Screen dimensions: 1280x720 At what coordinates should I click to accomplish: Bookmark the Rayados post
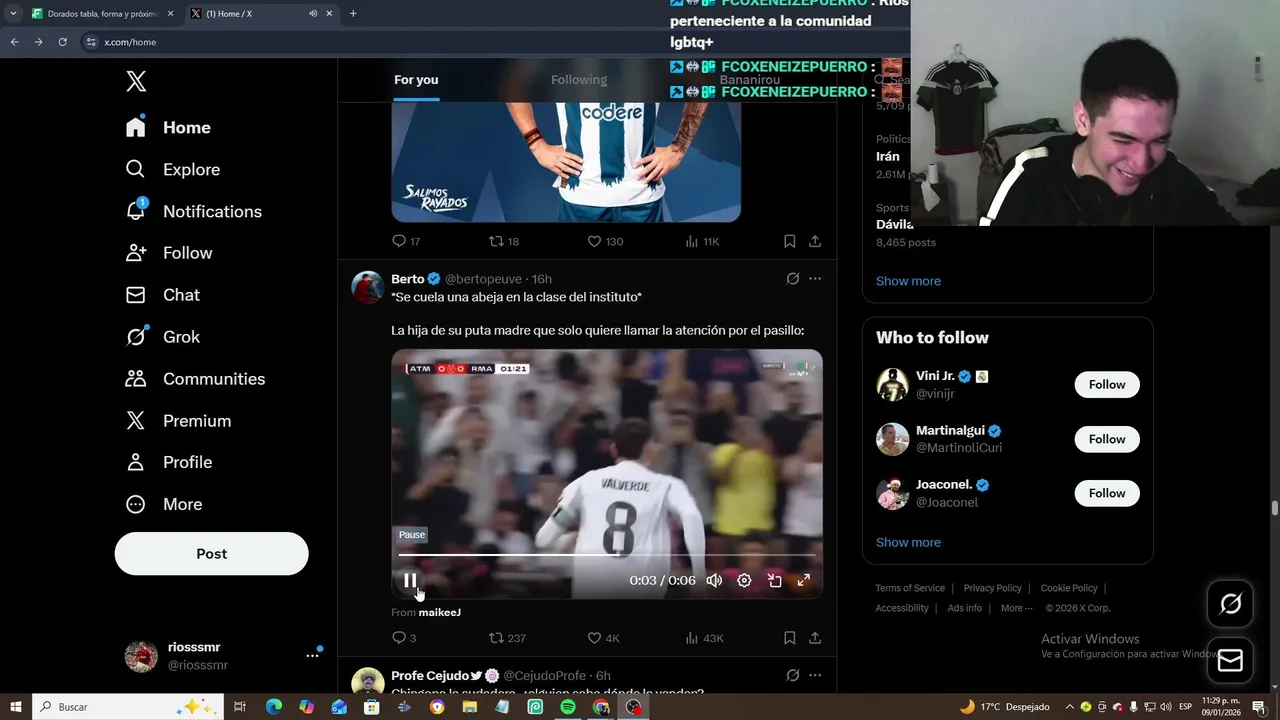(x=789, y=241)
